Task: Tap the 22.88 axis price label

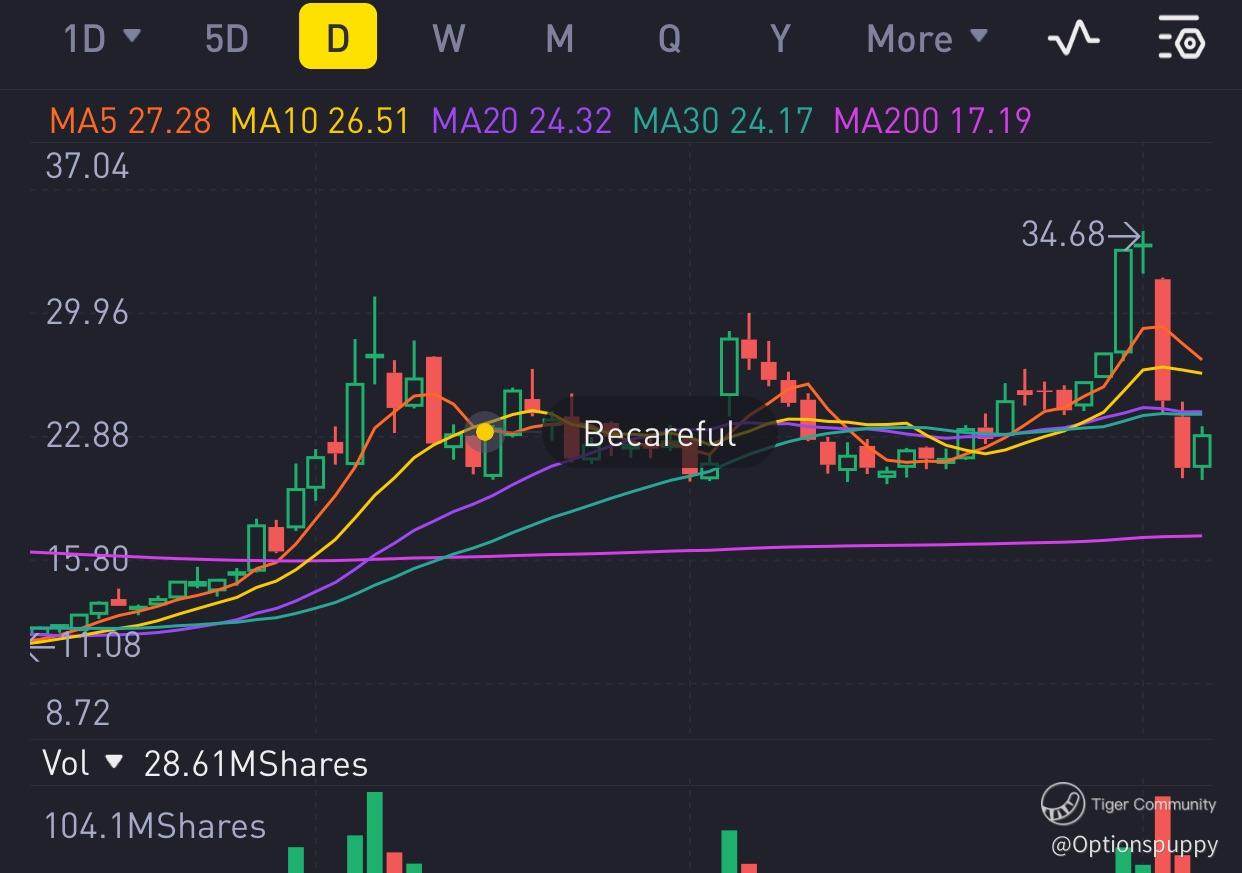Action: pyautogui.click(x=87, y=435)
